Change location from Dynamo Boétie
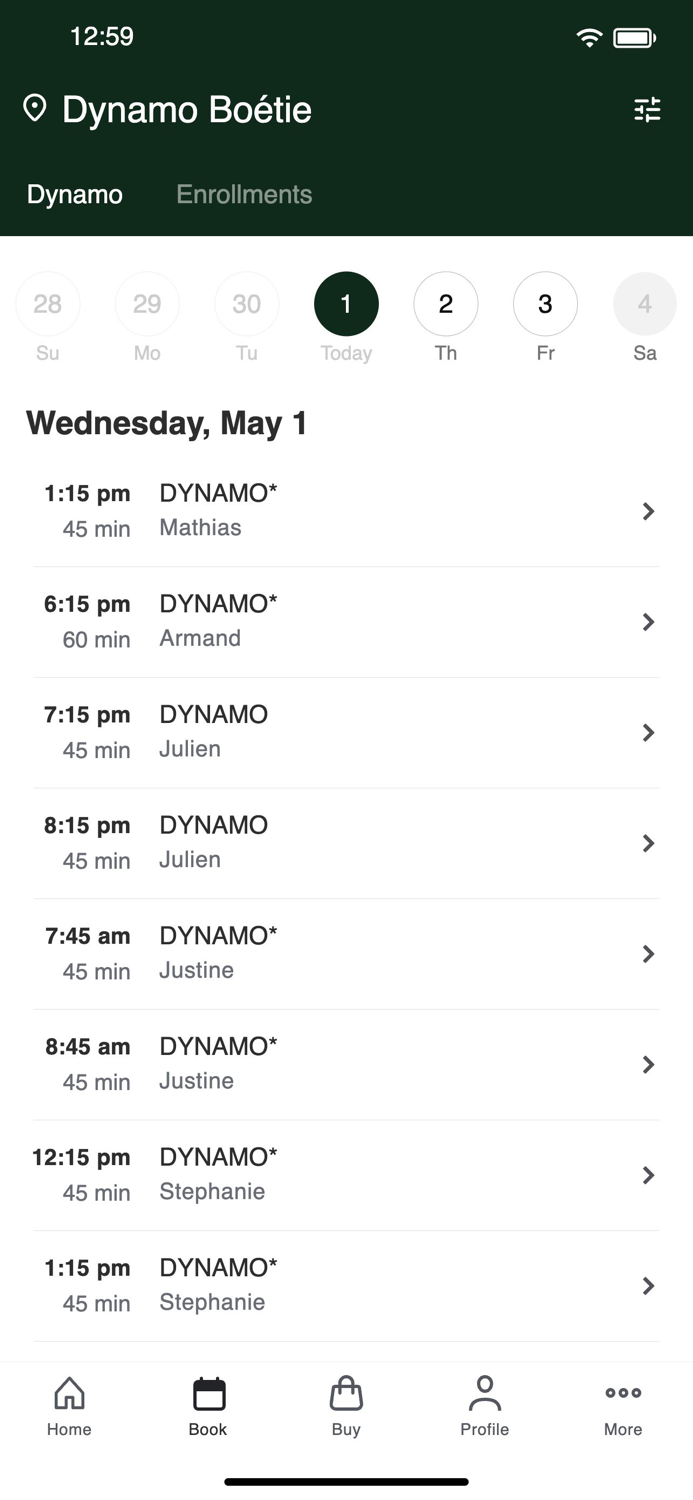693x1500 pixels. 186,110
